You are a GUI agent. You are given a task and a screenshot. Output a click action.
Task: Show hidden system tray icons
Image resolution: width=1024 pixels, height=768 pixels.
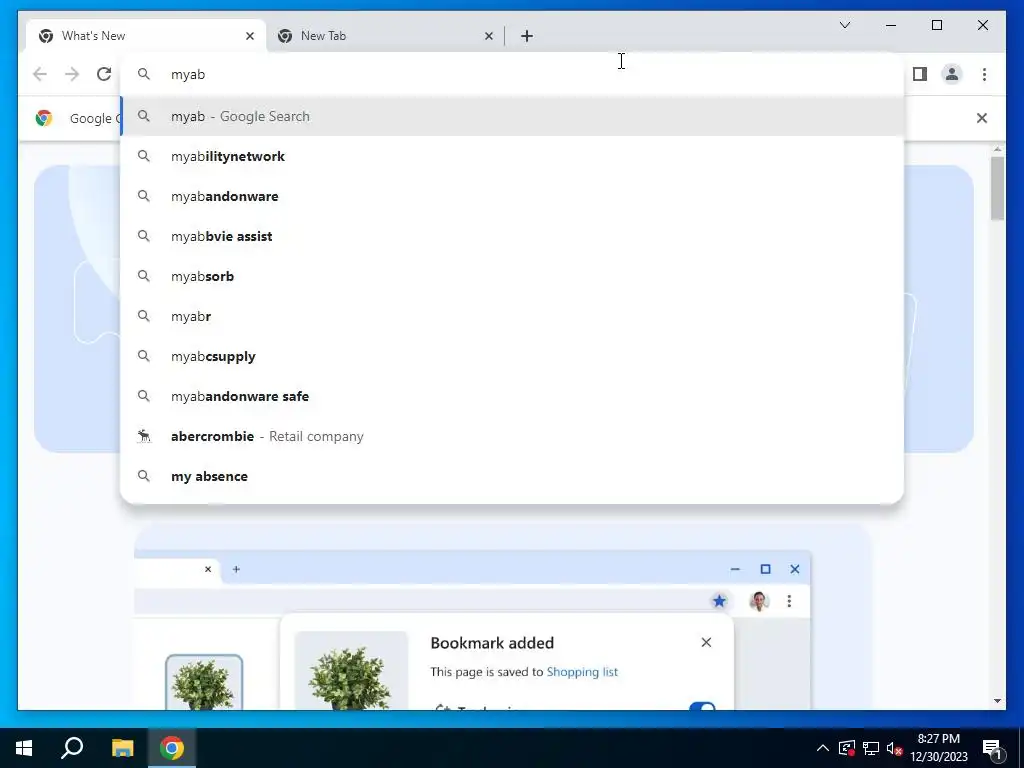coord(823,748)
